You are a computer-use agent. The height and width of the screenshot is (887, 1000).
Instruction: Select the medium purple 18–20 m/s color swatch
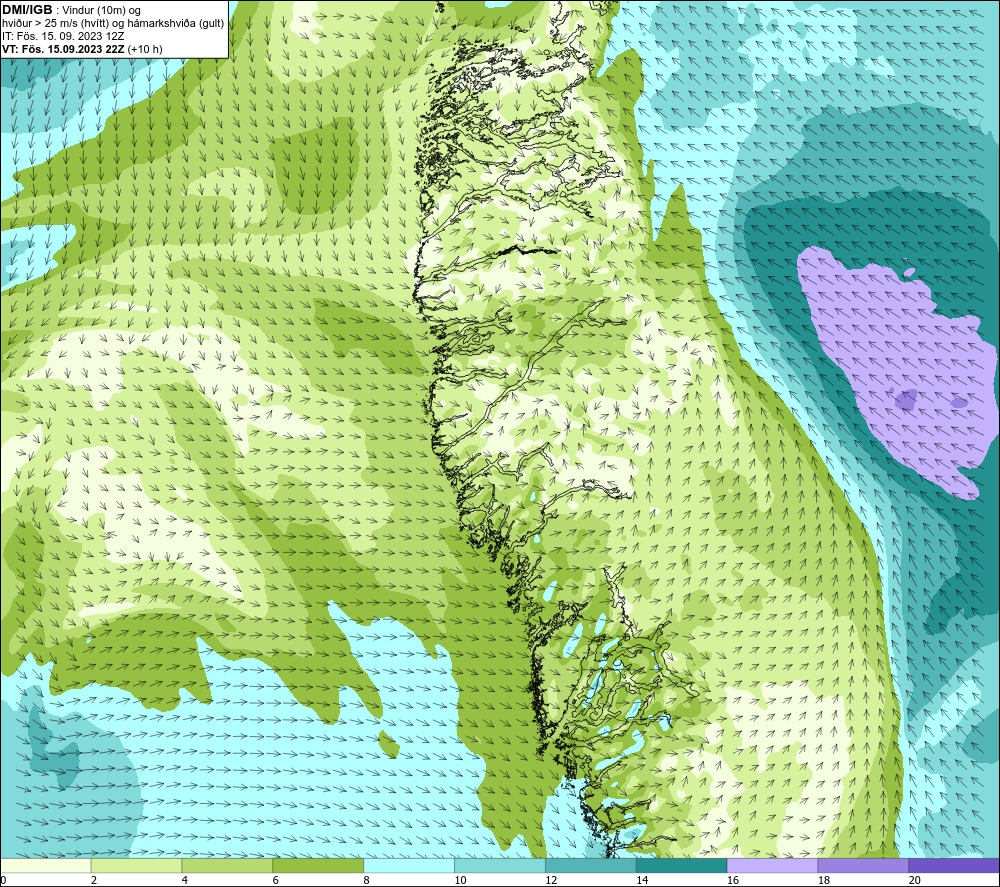(864, 865)
